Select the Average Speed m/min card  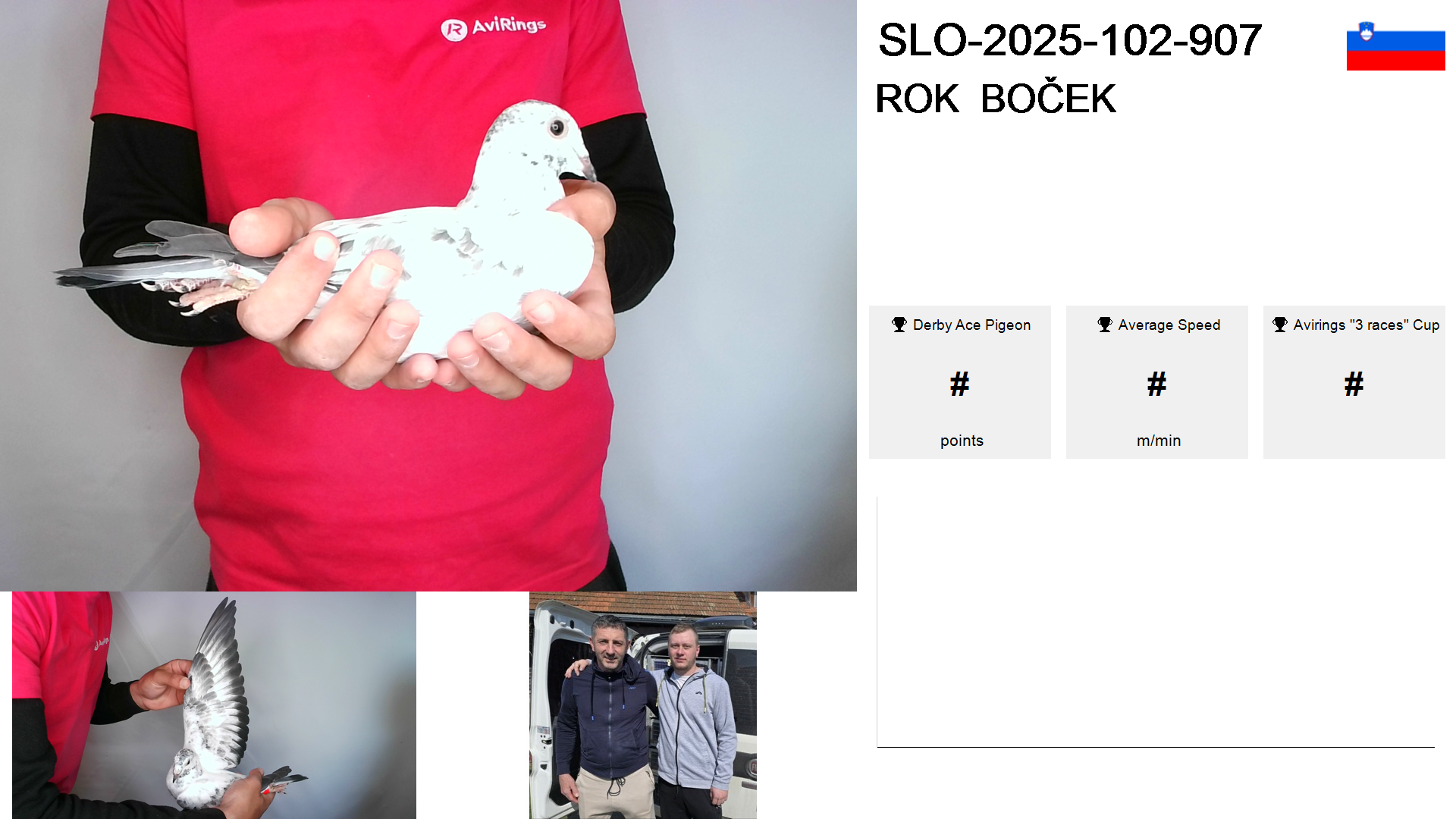[x=1157, y=382]
